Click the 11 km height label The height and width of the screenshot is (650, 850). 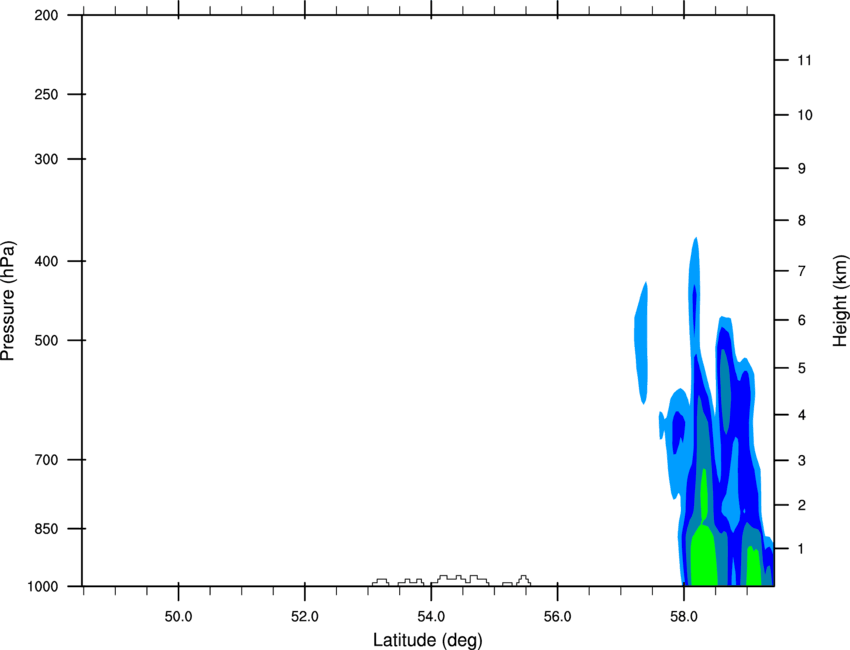pos(804,60)
